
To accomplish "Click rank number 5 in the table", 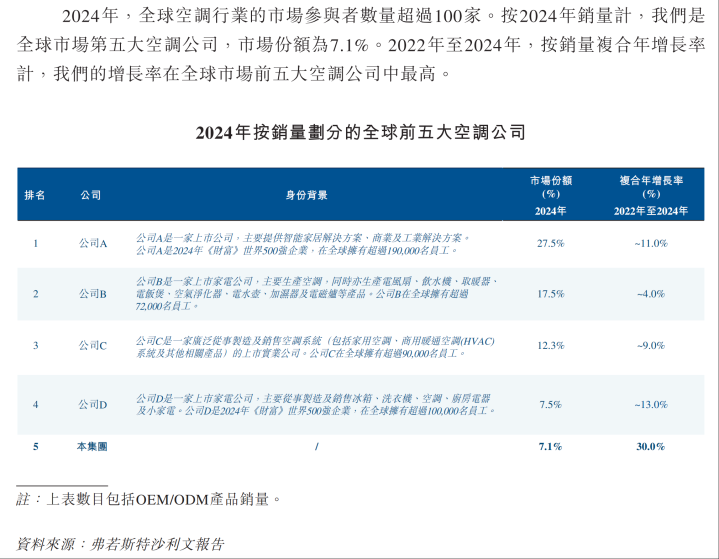I will pos(35,447).
